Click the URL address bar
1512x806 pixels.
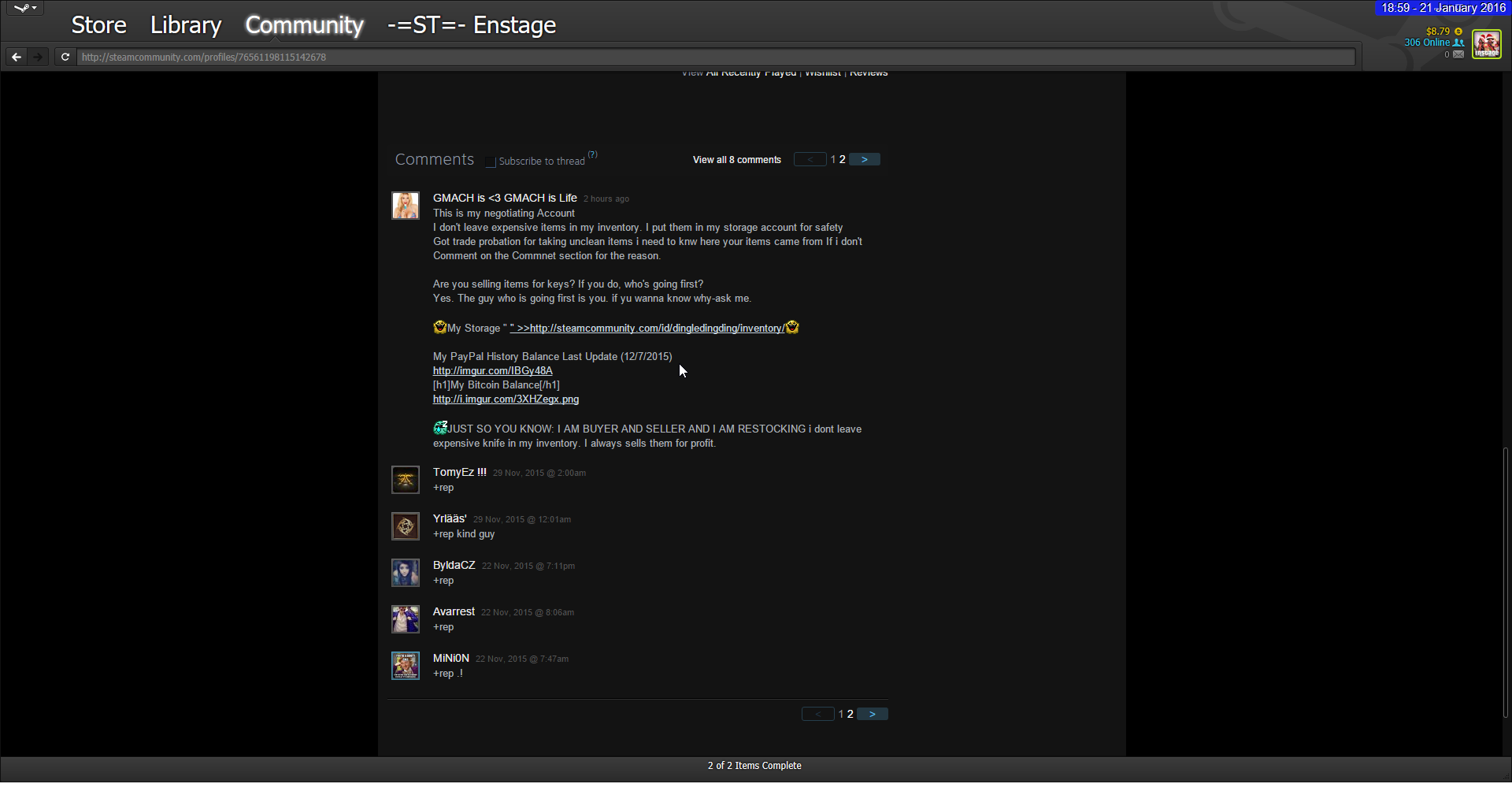[x=709, y=57]
